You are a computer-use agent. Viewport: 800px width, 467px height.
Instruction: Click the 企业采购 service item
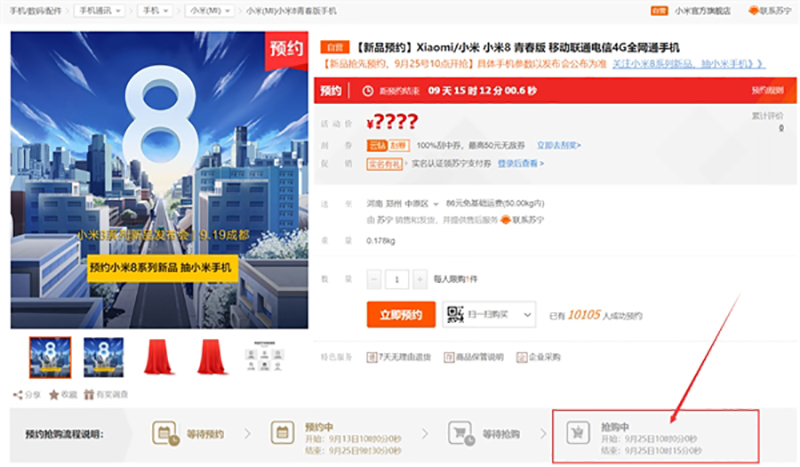point(538,357)
